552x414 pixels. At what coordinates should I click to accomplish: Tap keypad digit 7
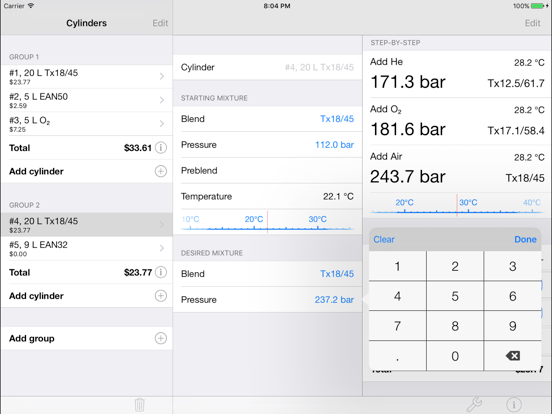[397, 326]
